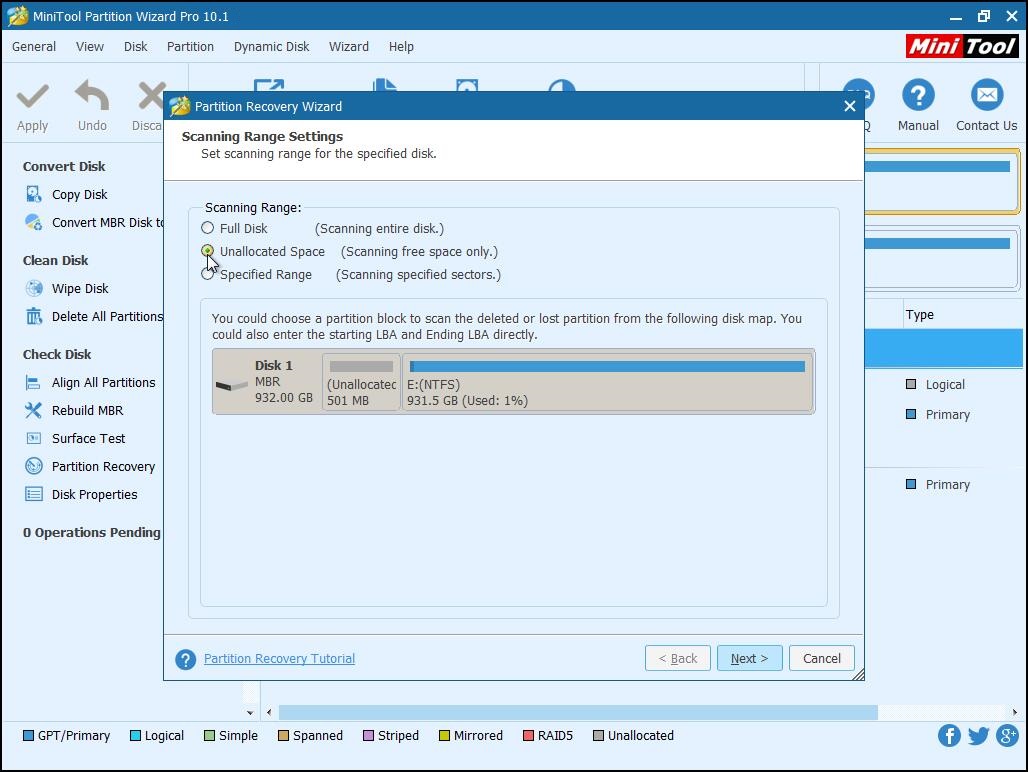1028x772 pixels.
Task: Select the Full Disk radio button
Action: click(x=208, y=228)
